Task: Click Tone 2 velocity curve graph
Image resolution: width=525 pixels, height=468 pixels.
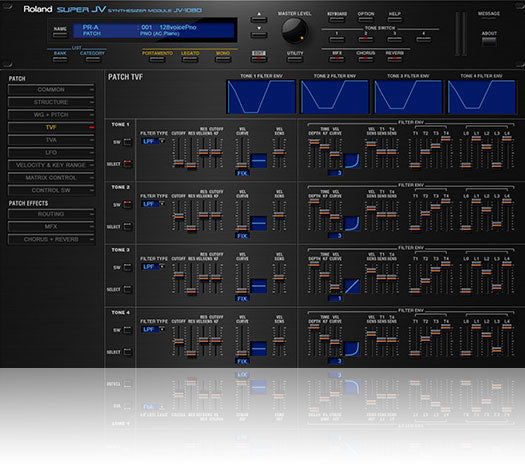Action: tap(259, 223)
